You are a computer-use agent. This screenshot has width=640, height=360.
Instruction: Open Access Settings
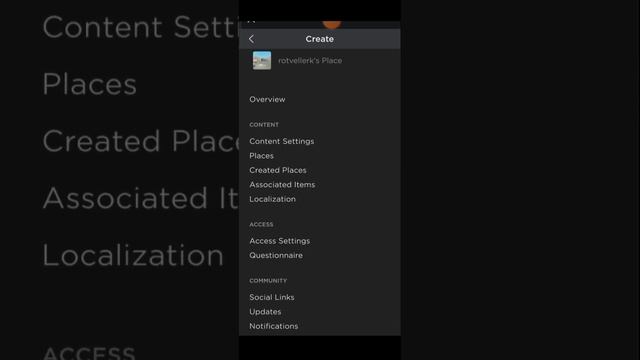(x=280, y=241)
